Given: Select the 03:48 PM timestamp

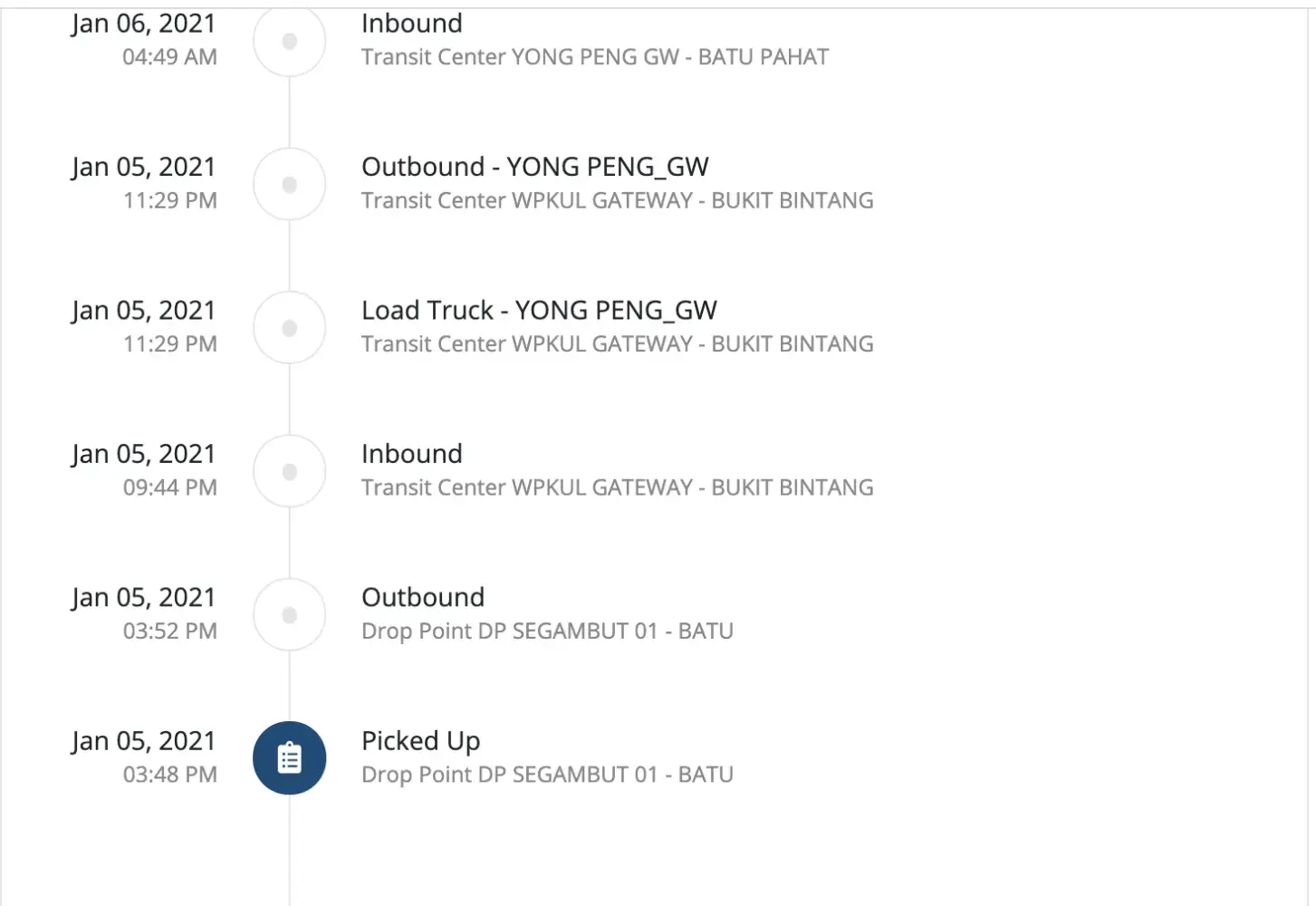Looking at the screenshot, I should click(169, 775).
